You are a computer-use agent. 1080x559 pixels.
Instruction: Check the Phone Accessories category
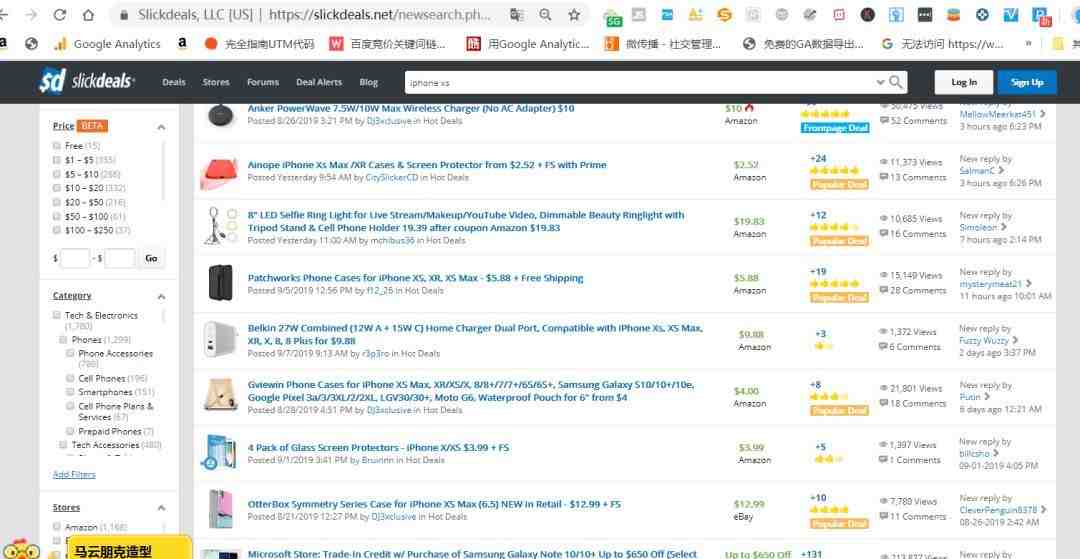(70, 353)
